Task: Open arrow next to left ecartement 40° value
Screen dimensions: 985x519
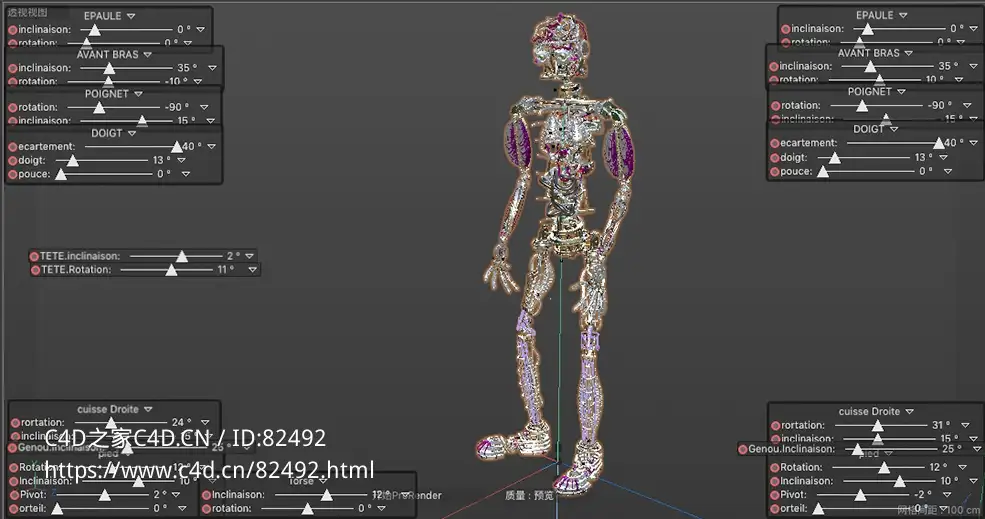Action: click(212, 146)
